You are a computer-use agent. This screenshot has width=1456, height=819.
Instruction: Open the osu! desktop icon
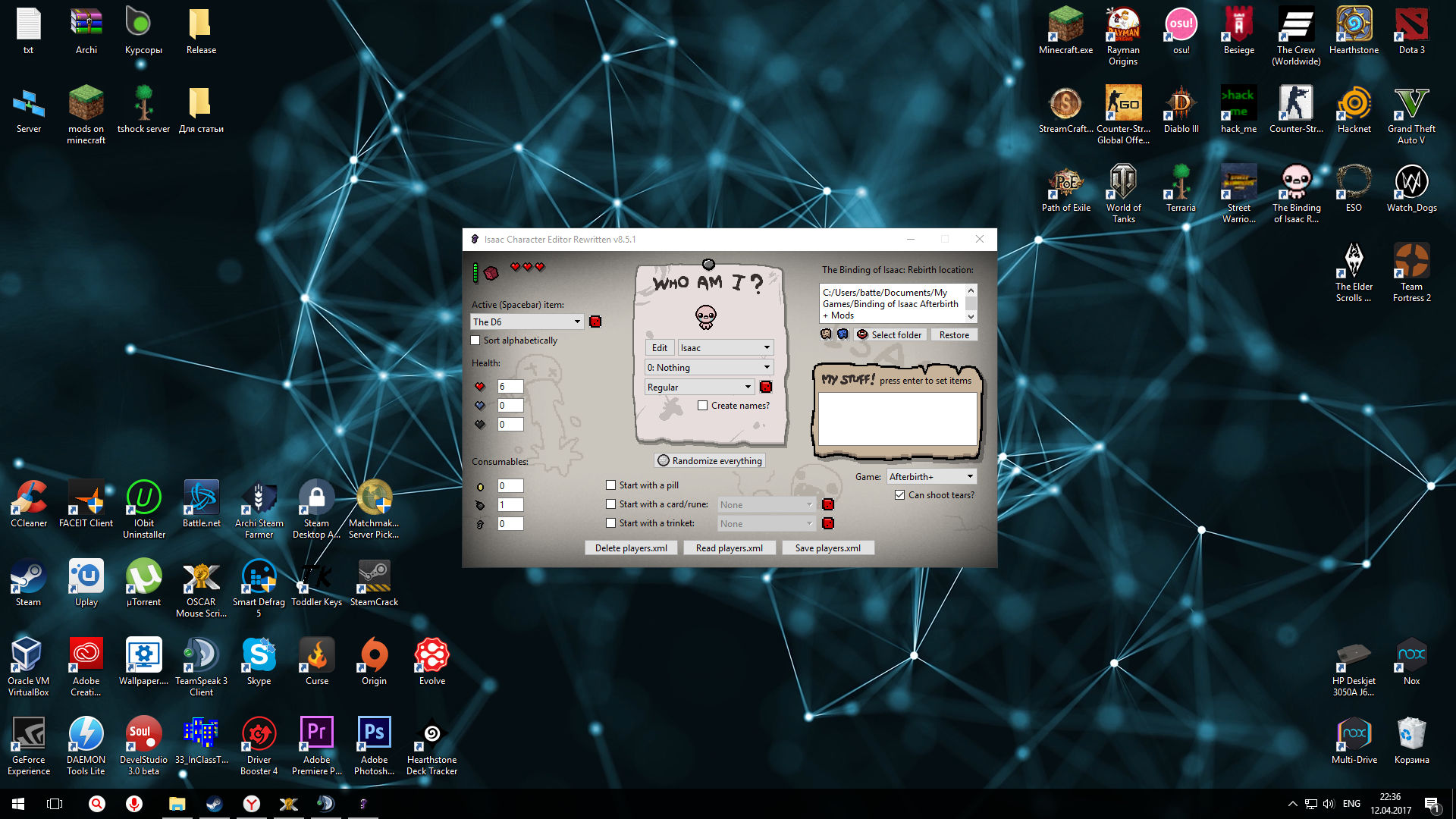pyautogui.click(x=1181, y=31)
